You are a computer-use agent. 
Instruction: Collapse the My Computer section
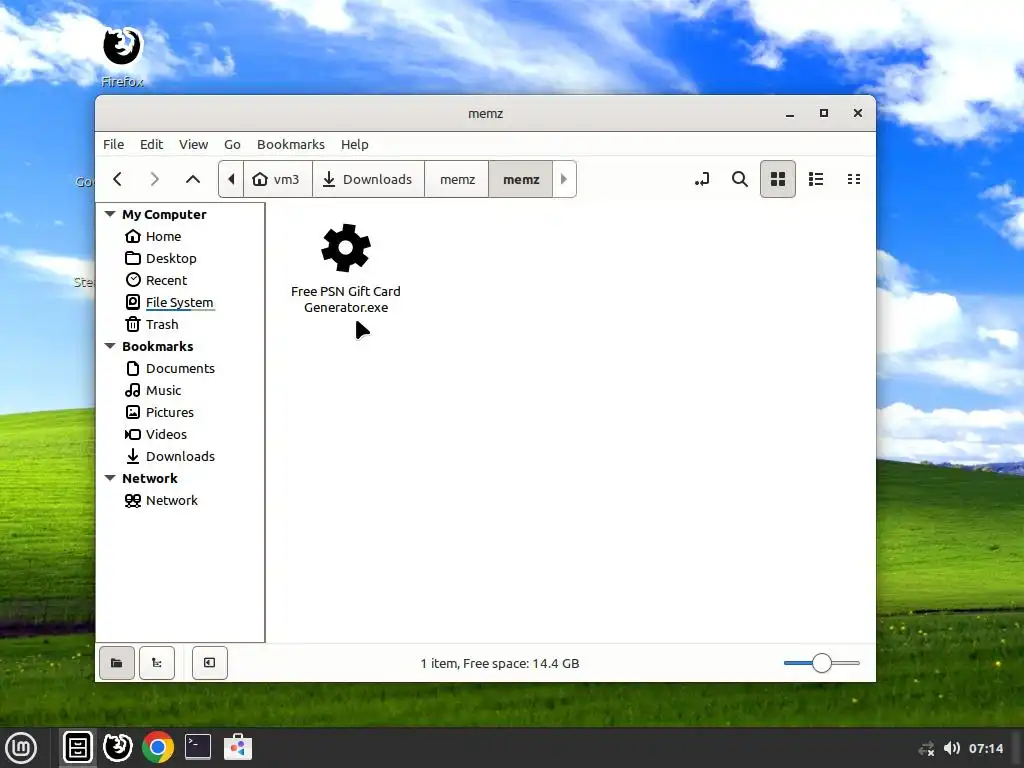(x=110, y=214)
